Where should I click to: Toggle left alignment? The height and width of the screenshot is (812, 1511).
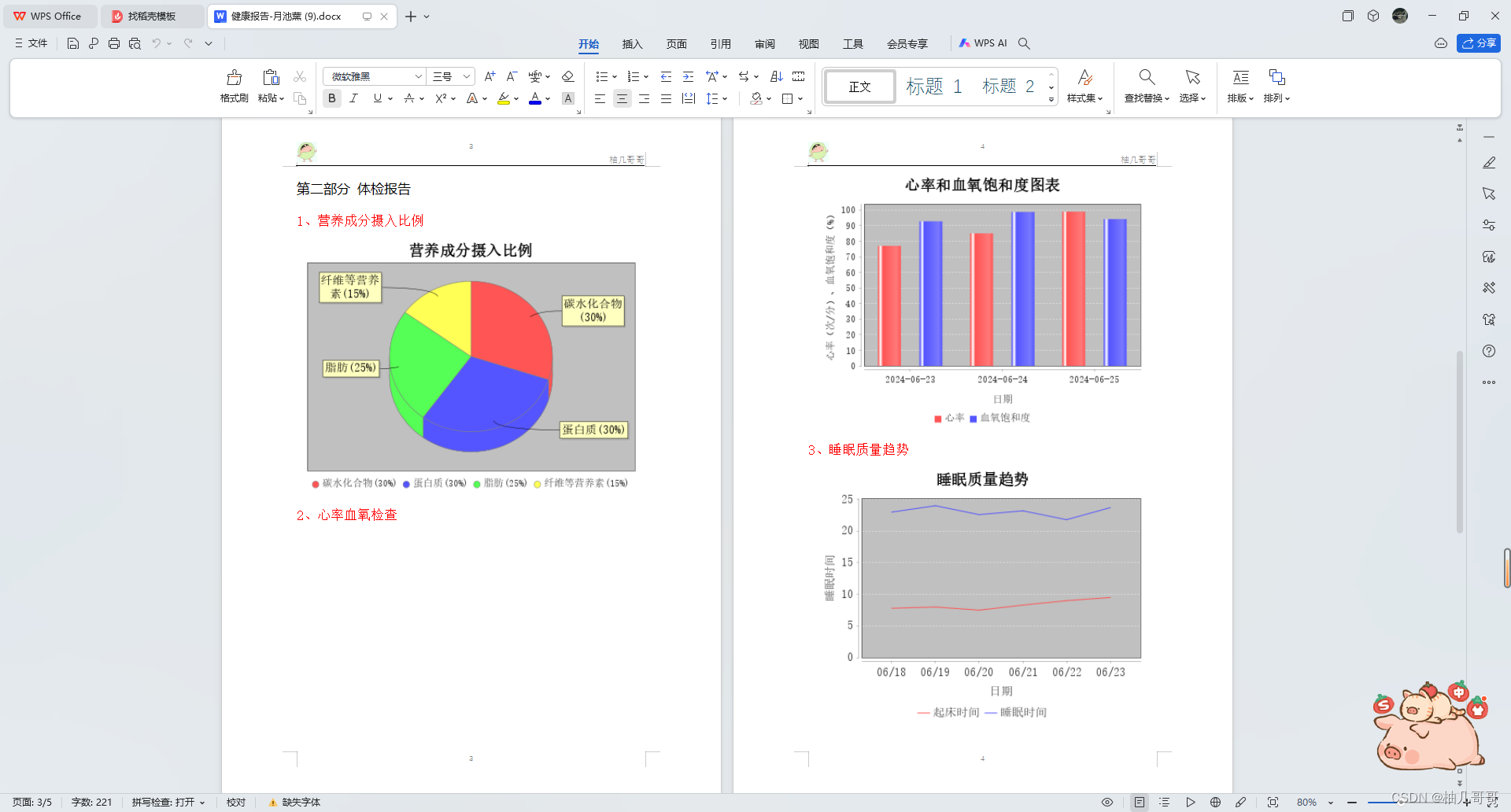pos(600,98)
